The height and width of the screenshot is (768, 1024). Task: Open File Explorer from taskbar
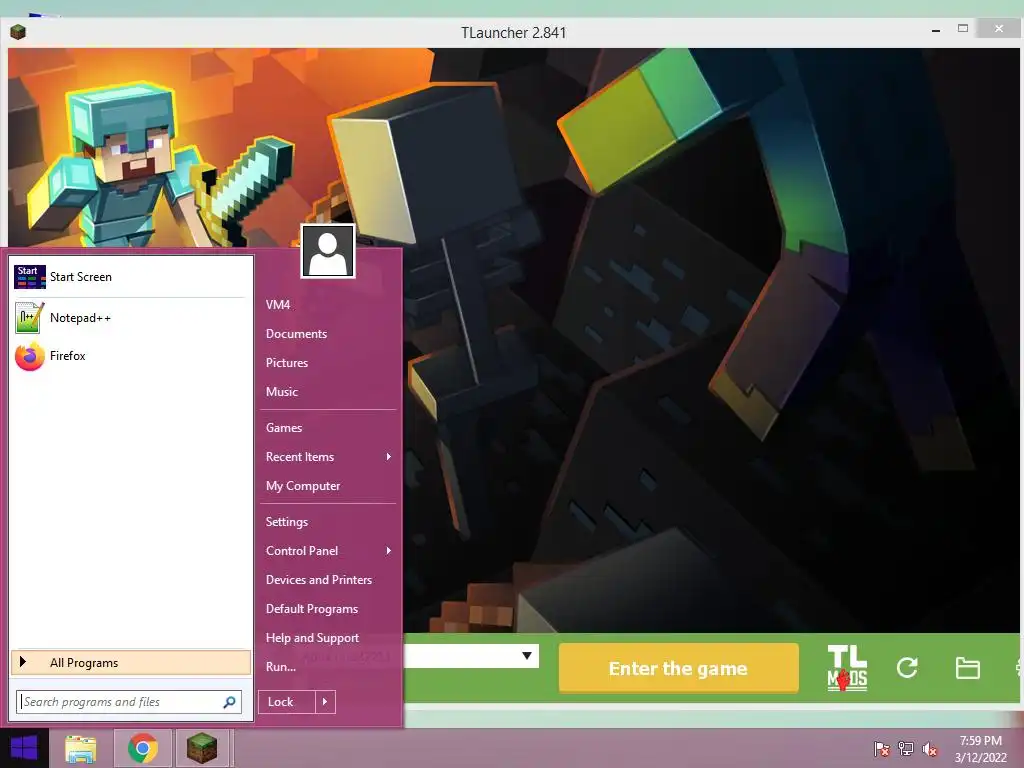coord(81,748)
